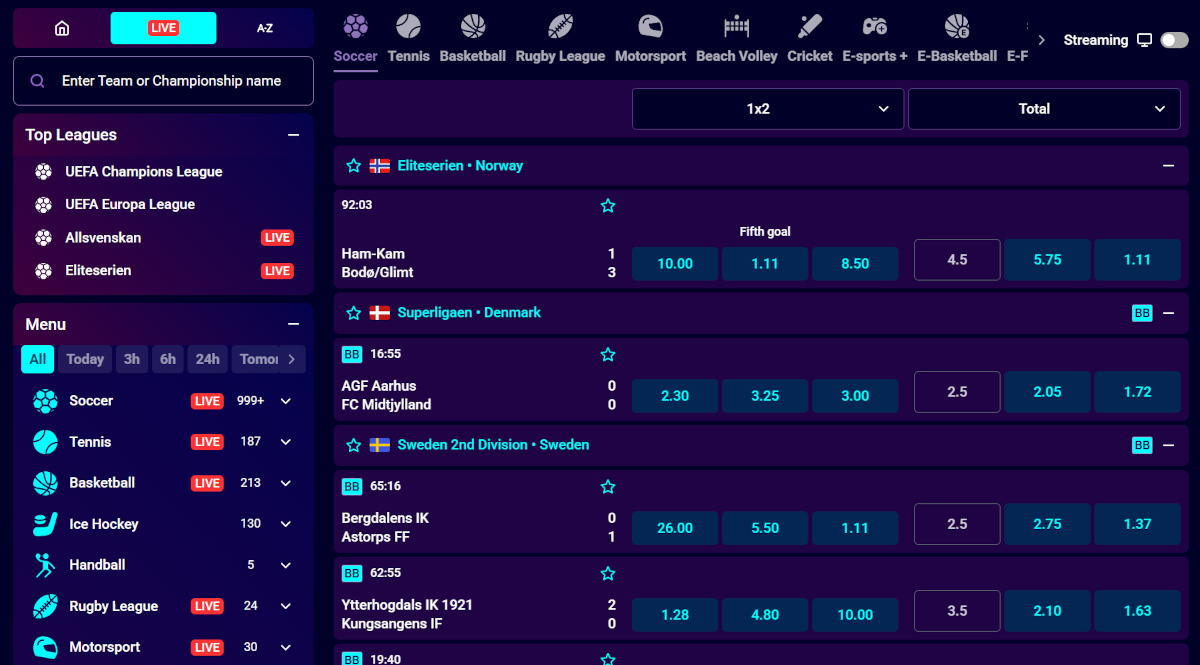Select the Today time filter
Viewport: 1200px width, 665px height.
coord(84,359)
